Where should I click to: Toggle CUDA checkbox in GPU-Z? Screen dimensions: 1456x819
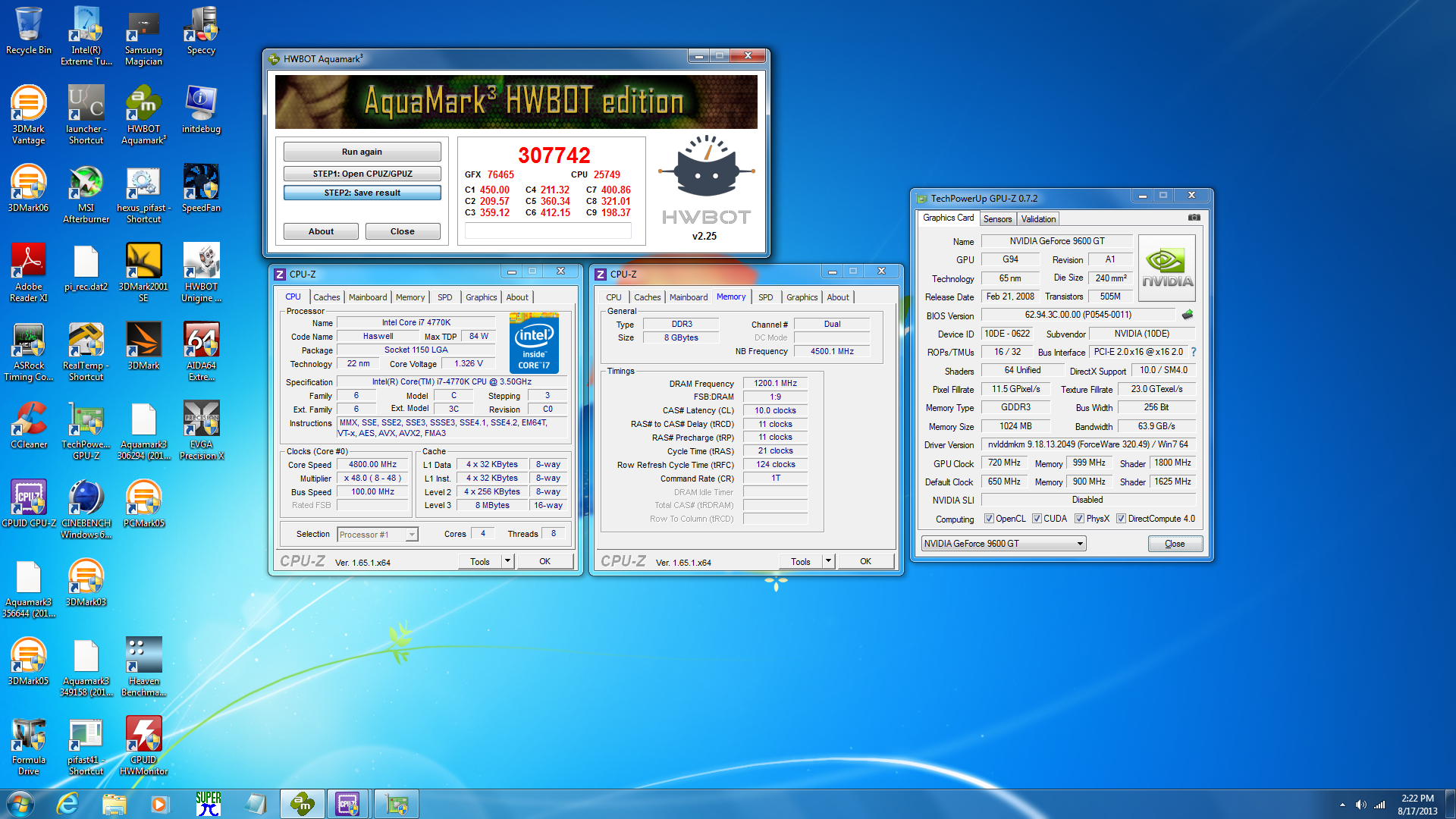(x=1037, y=519)
